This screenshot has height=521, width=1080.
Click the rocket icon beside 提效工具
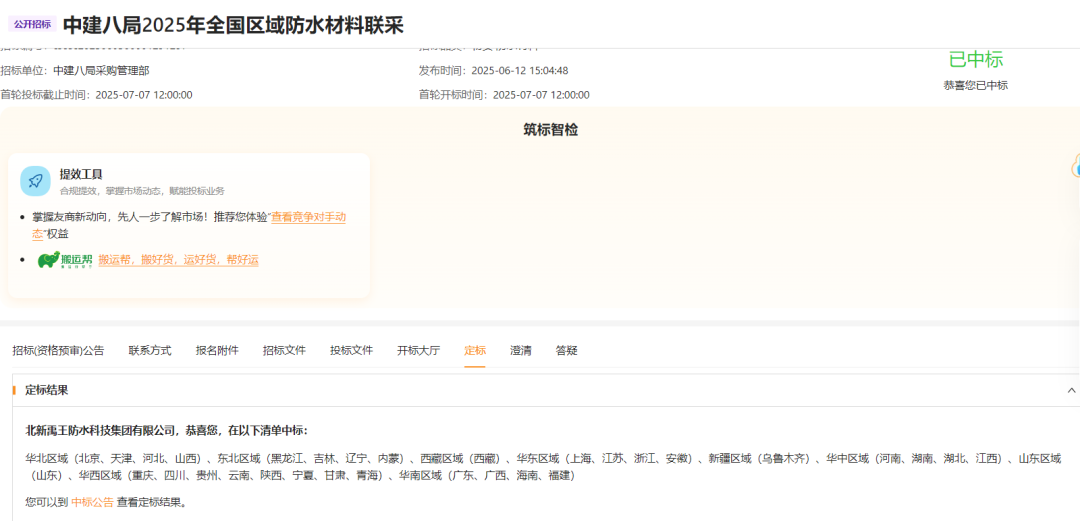pos(35,181)
